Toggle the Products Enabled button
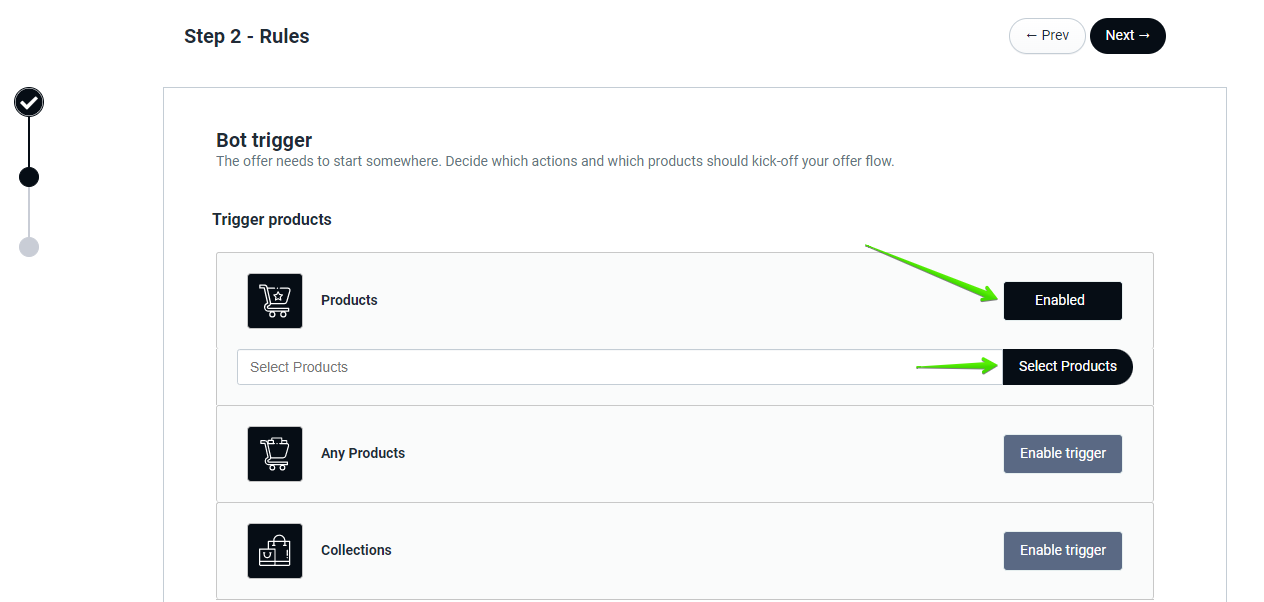The image size is (1264, 602). (x=1062, y=301)
